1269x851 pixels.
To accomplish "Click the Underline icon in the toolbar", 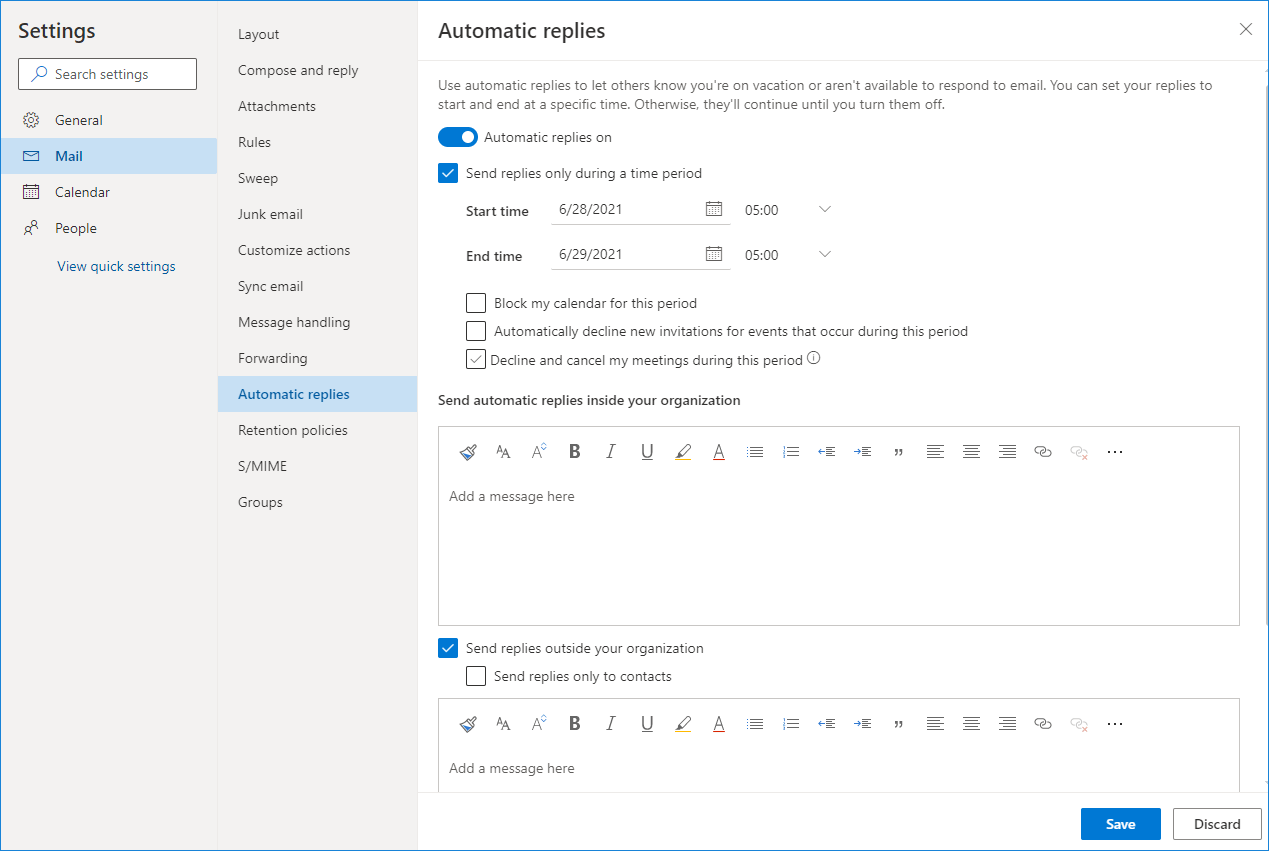I will coord(647,451).
